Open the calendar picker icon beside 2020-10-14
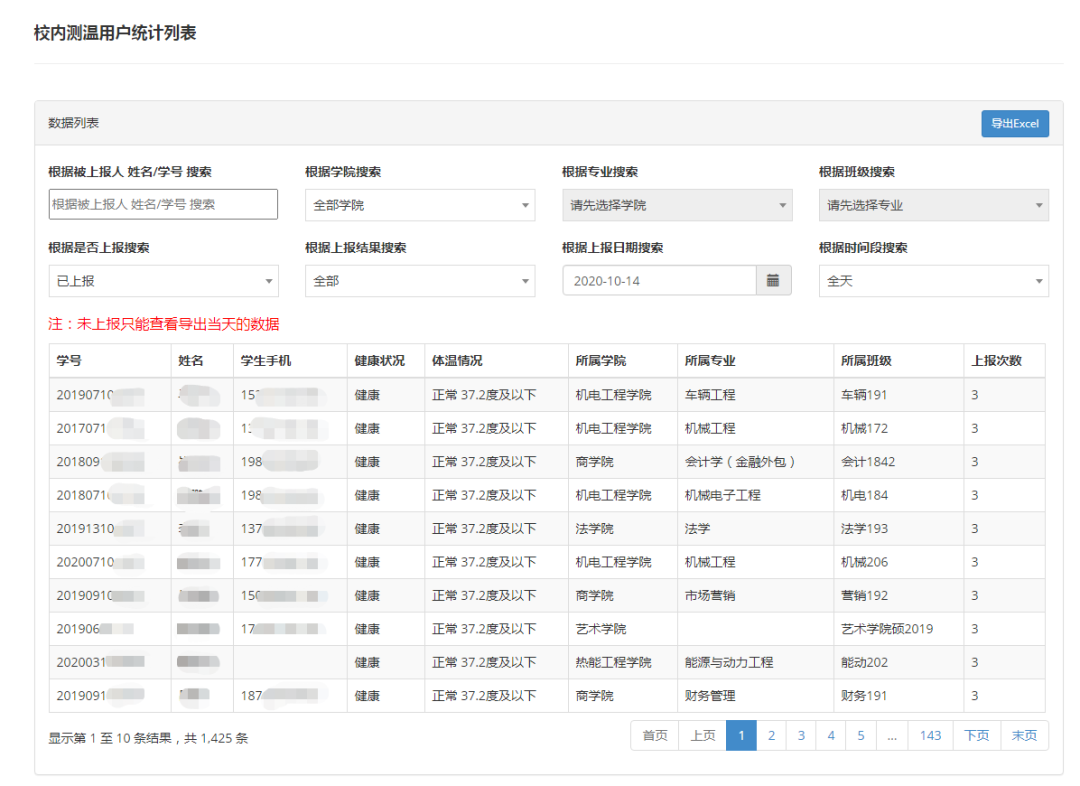Image resolution: width=1080 pixels, height=786 pixels. (773, 280)
